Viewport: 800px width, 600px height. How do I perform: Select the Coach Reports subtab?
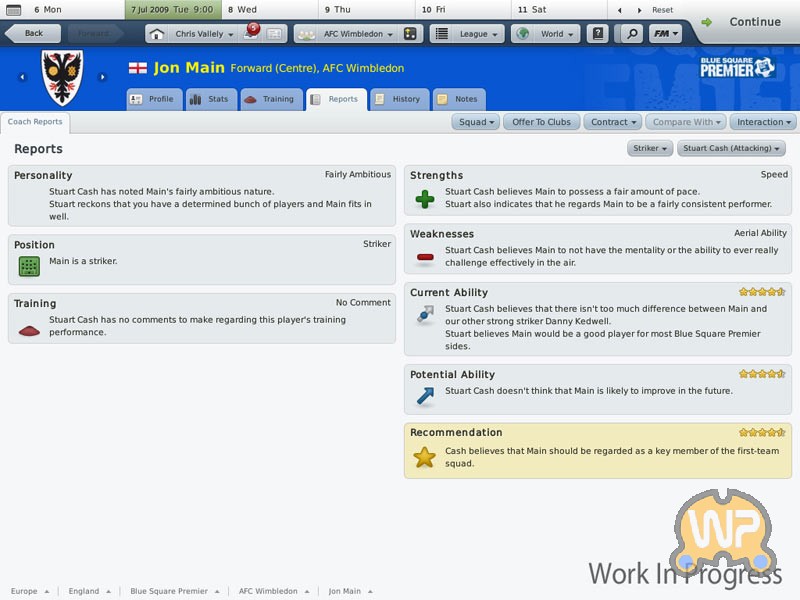click(35, 121)
